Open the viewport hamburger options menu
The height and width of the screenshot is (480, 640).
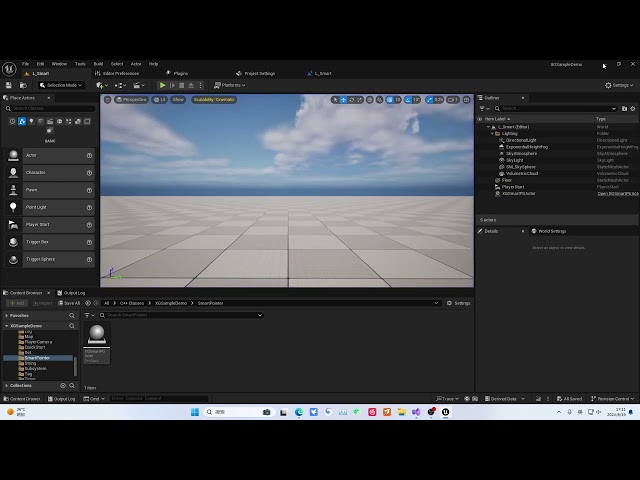(x=107, y=100)
